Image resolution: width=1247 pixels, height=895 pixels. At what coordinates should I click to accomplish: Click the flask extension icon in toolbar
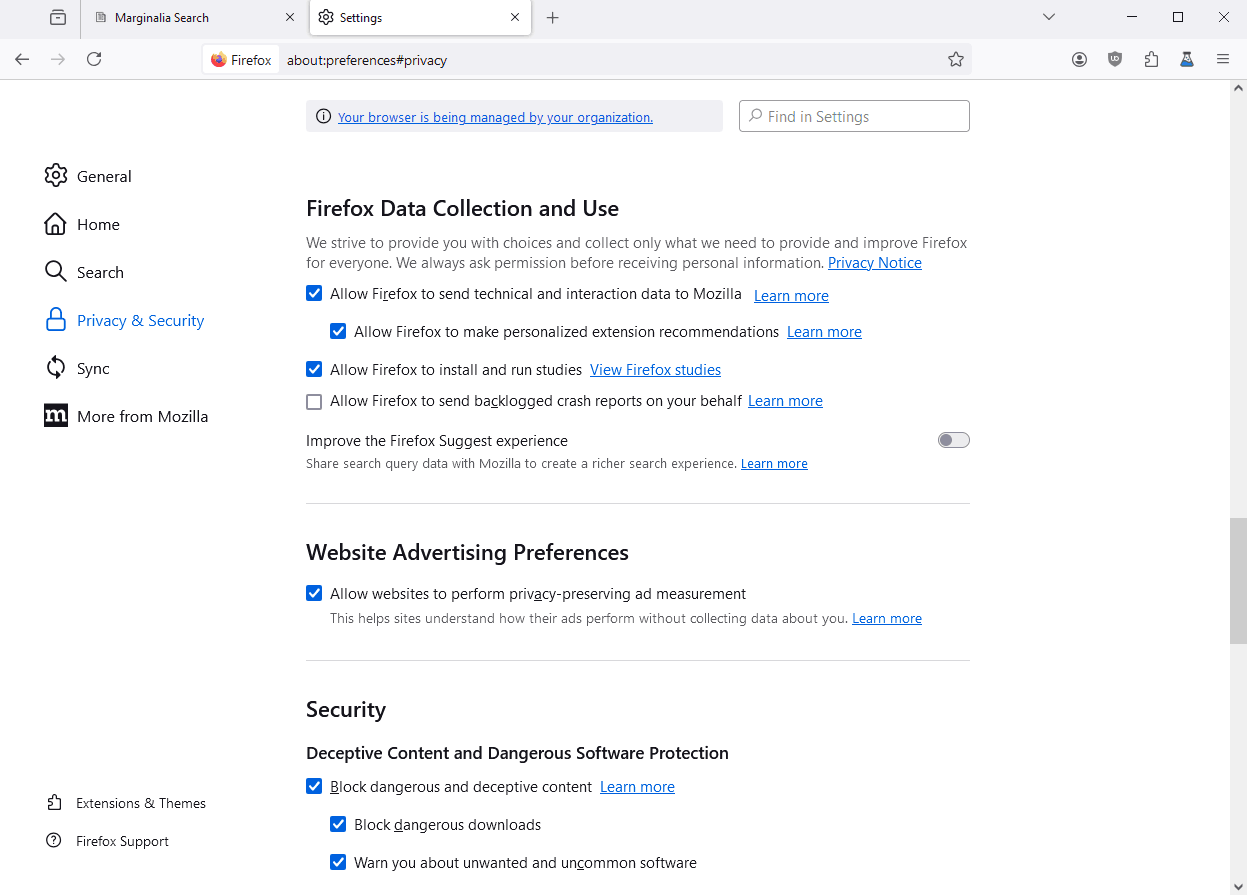(x=1187, y=60)
